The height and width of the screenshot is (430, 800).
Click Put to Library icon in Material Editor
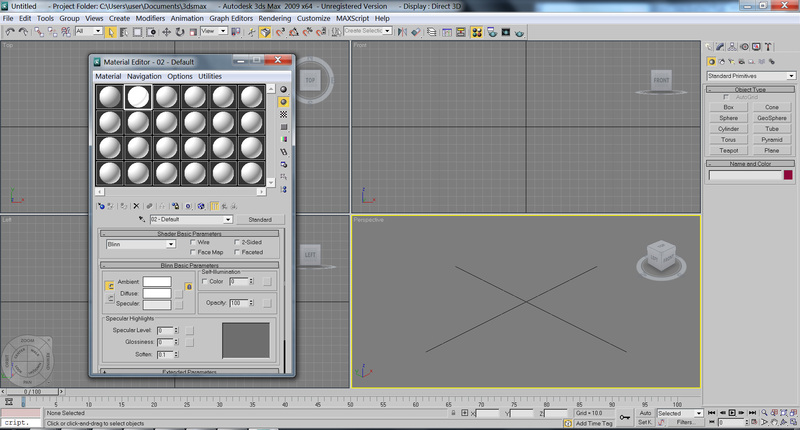(175, 206)
